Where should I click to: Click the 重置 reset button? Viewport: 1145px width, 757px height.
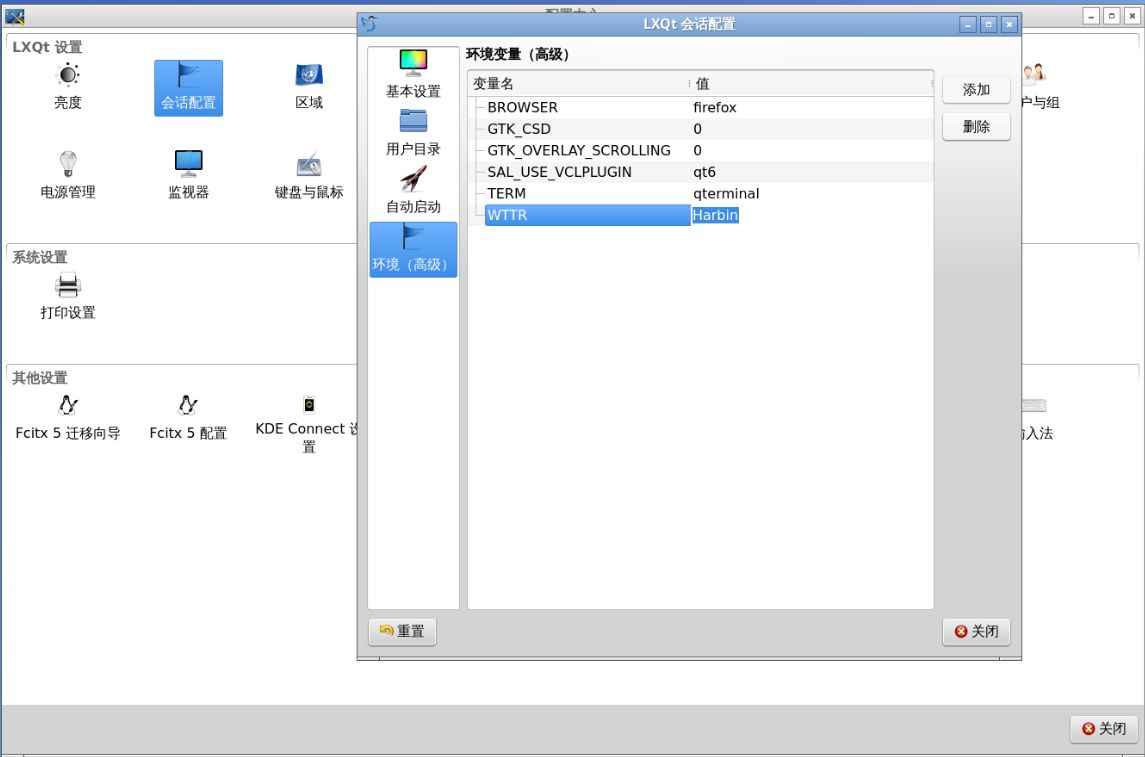click(402, 631)
